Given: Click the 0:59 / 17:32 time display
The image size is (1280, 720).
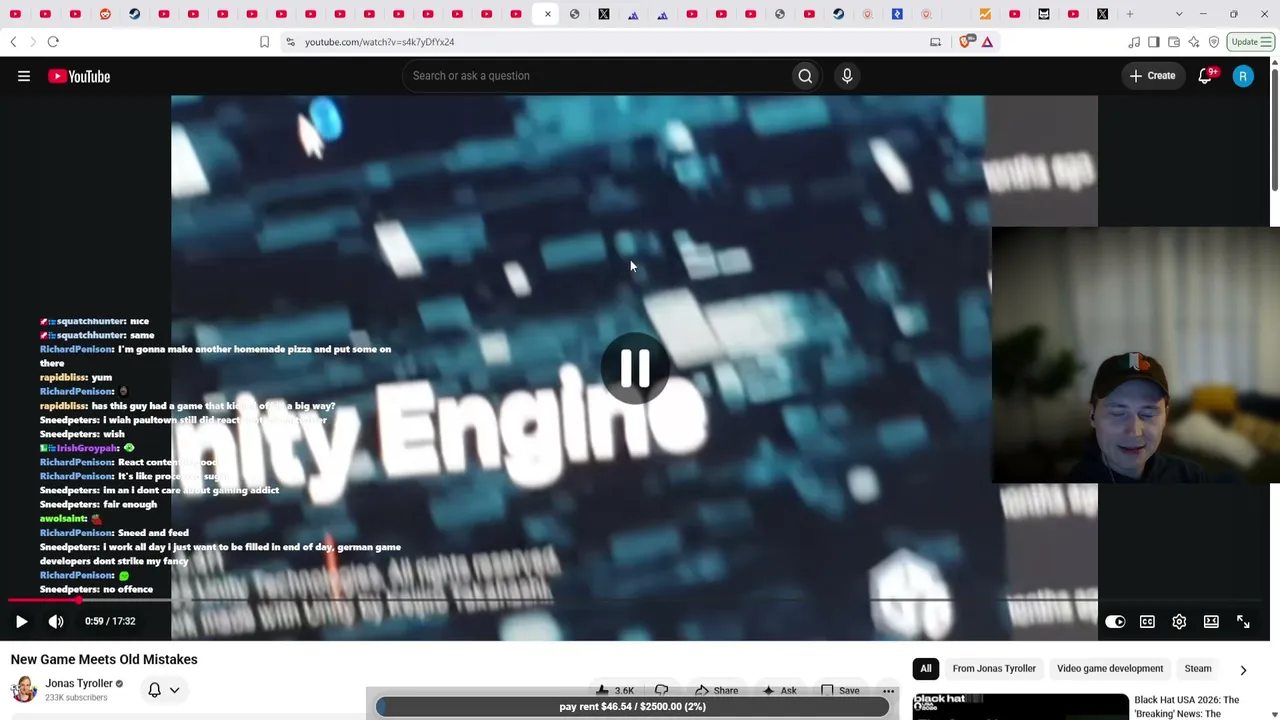Looking at the screenshot, I should coord(110,622).
